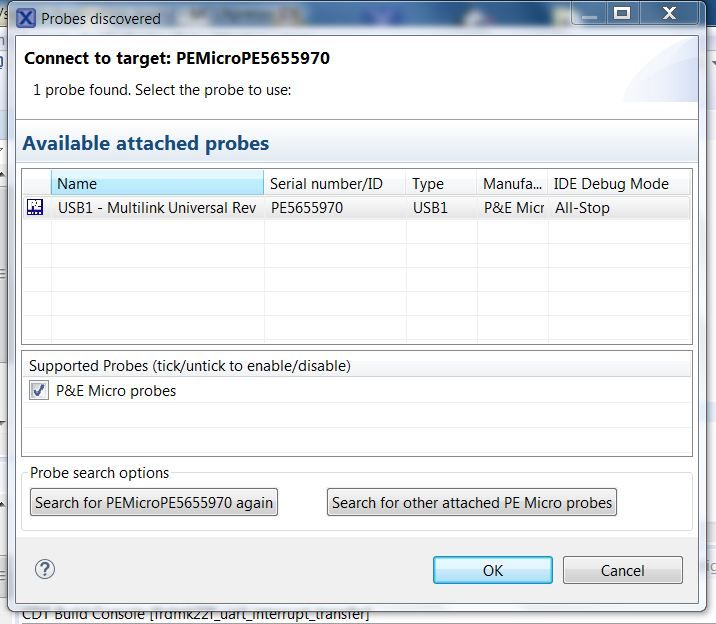This screenshot has height=624, width=716.
Task: Search for other attached PE Micro probes
Action: point(472,502)
